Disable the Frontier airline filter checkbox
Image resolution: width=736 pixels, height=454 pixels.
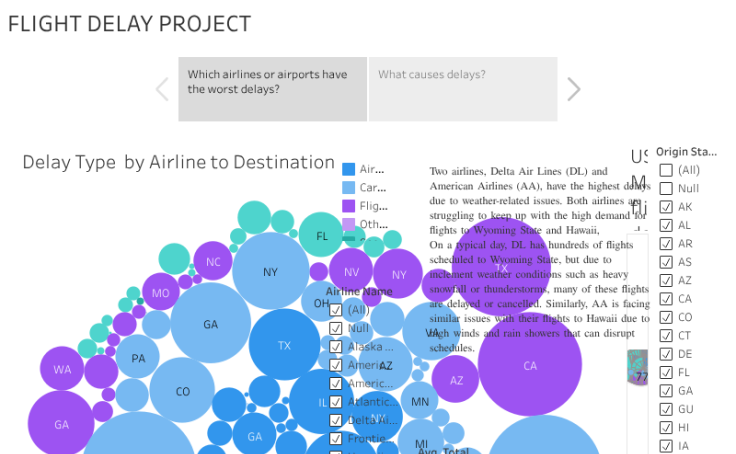[336, 439]
